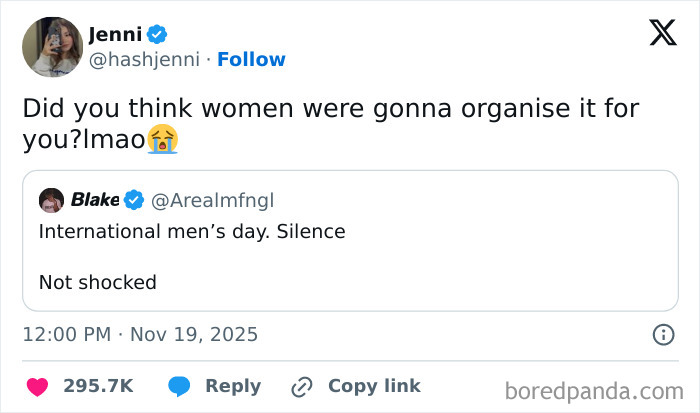Select the Copy link text
The width and height of the screenshot is (700, 413).
pos(374,386)
